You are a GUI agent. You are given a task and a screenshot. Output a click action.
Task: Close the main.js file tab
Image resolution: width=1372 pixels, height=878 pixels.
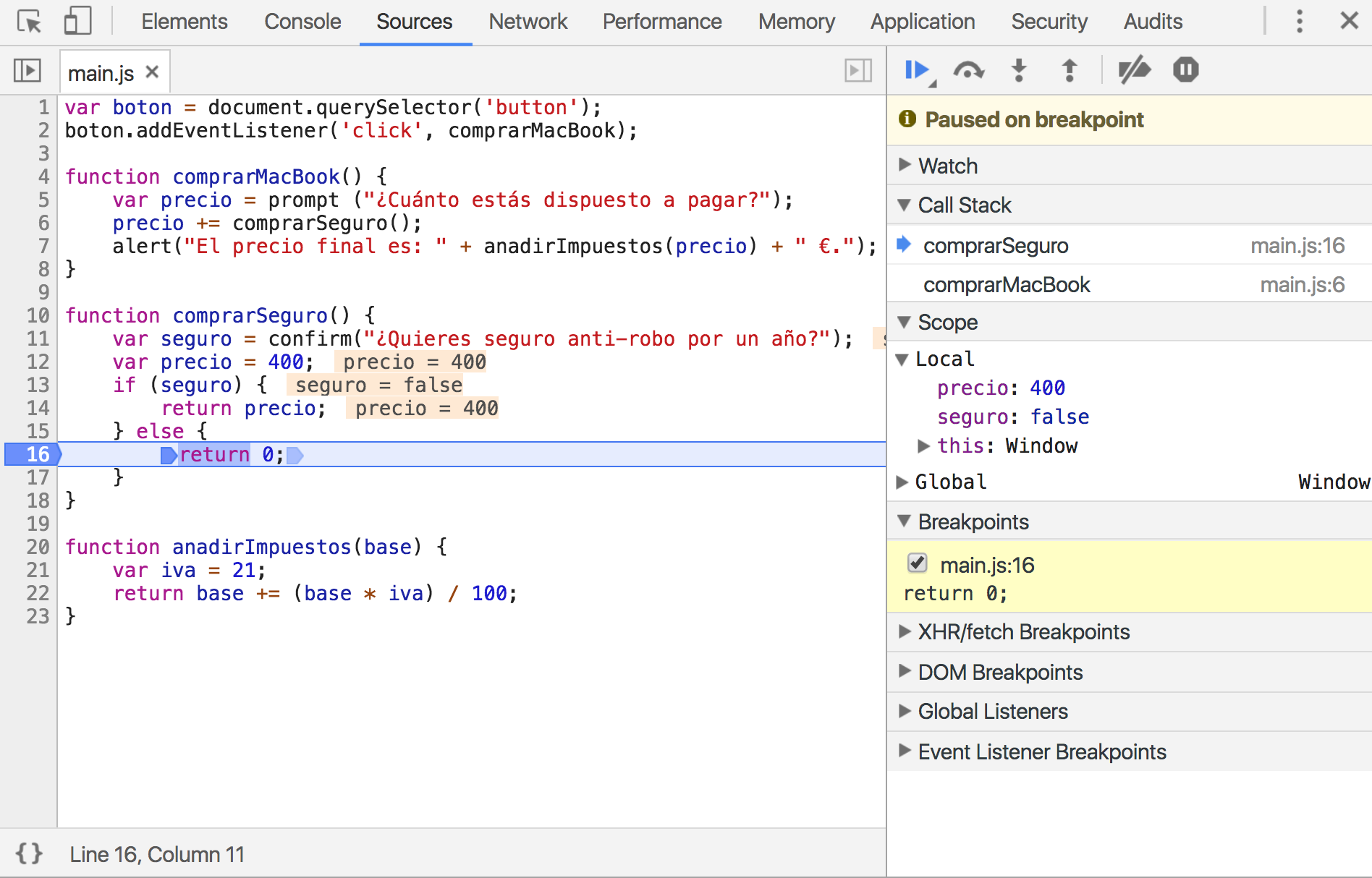152,72
